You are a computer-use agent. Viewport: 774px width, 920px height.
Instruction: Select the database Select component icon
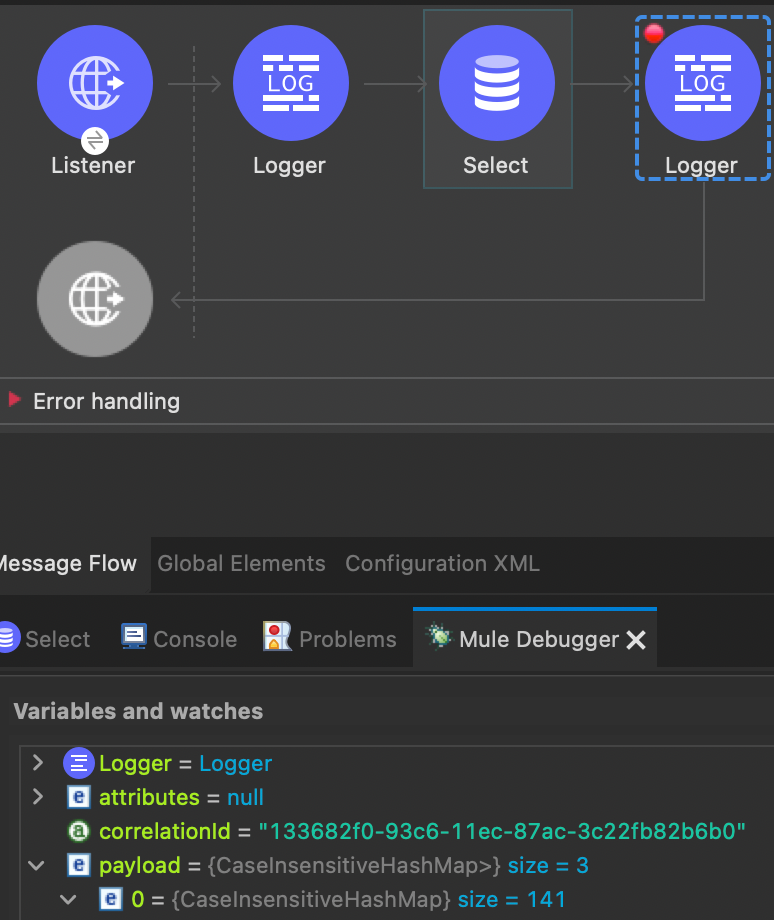pyautogui.click(x=497, y=83)
